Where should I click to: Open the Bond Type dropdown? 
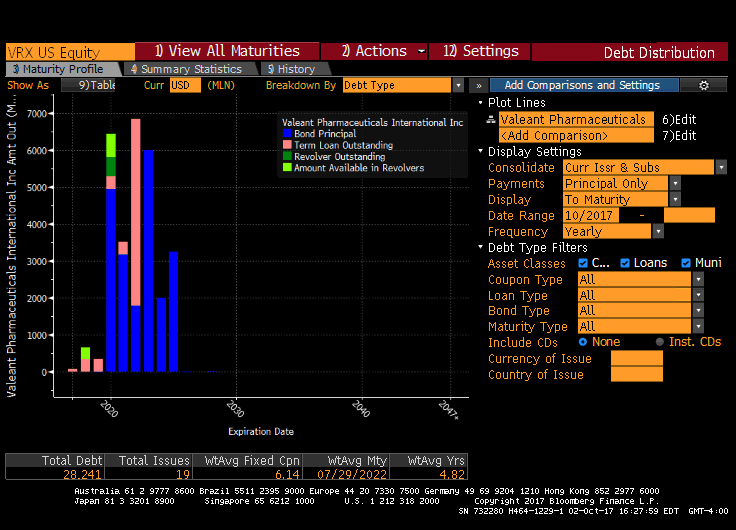(x=698, y=310)
